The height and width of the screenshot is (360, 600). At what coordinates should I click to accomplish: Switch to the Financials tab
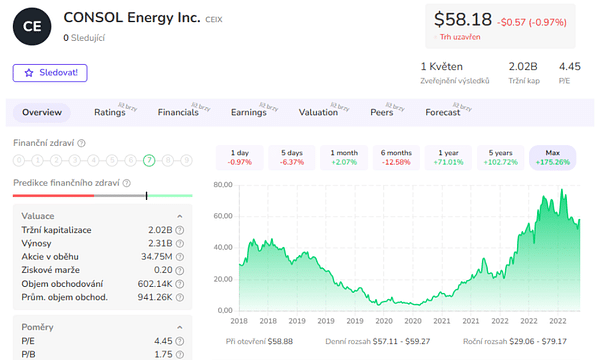click(178, 112)
